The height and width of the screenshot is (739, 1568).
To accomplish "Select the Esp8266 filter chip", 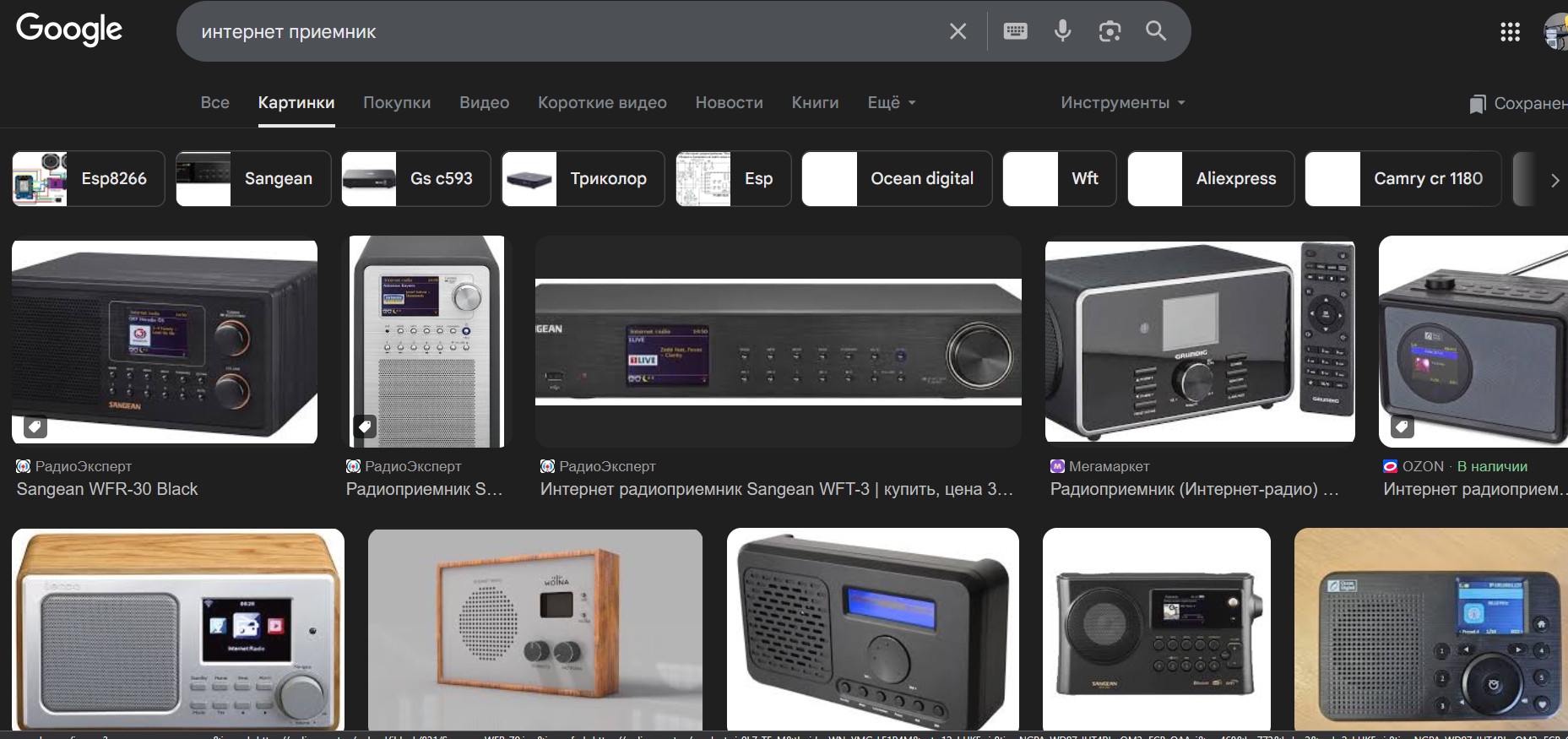I will [89, 178].
